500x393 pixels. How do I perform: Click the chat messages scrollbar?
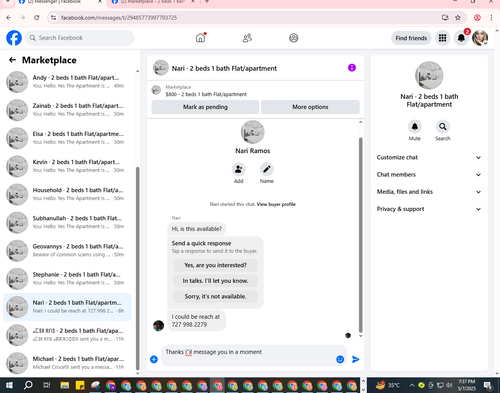coord(360,235)
